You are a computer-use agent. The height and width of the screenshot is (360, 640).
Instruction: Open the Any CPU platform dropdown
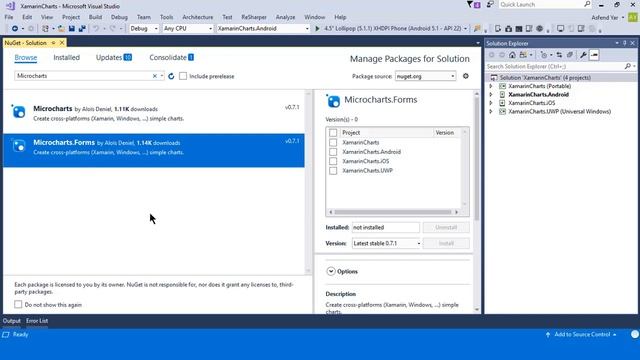click(188, 29)
